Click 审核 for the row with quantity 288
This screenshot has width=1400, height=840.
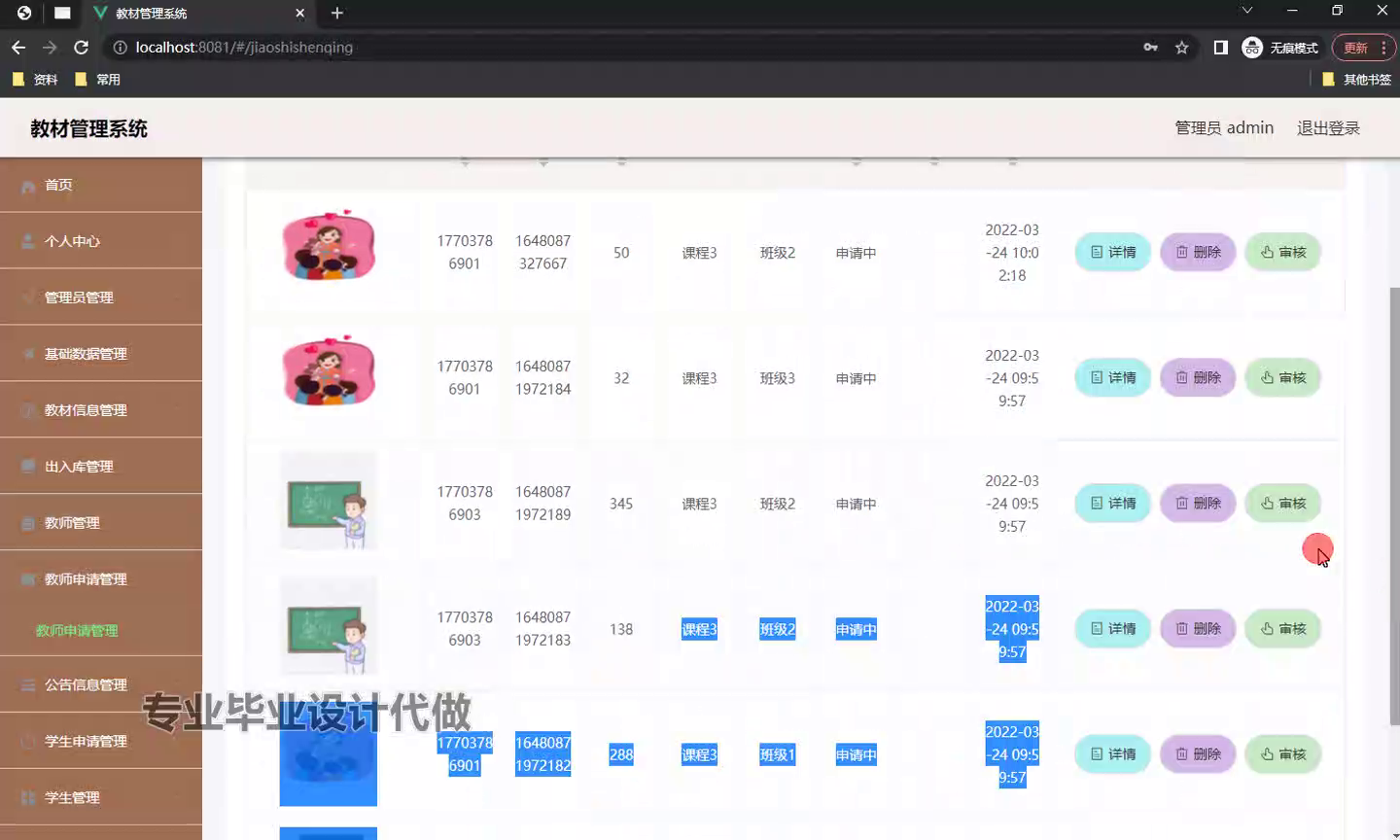pyautogui.click(x=1283, y=753)
